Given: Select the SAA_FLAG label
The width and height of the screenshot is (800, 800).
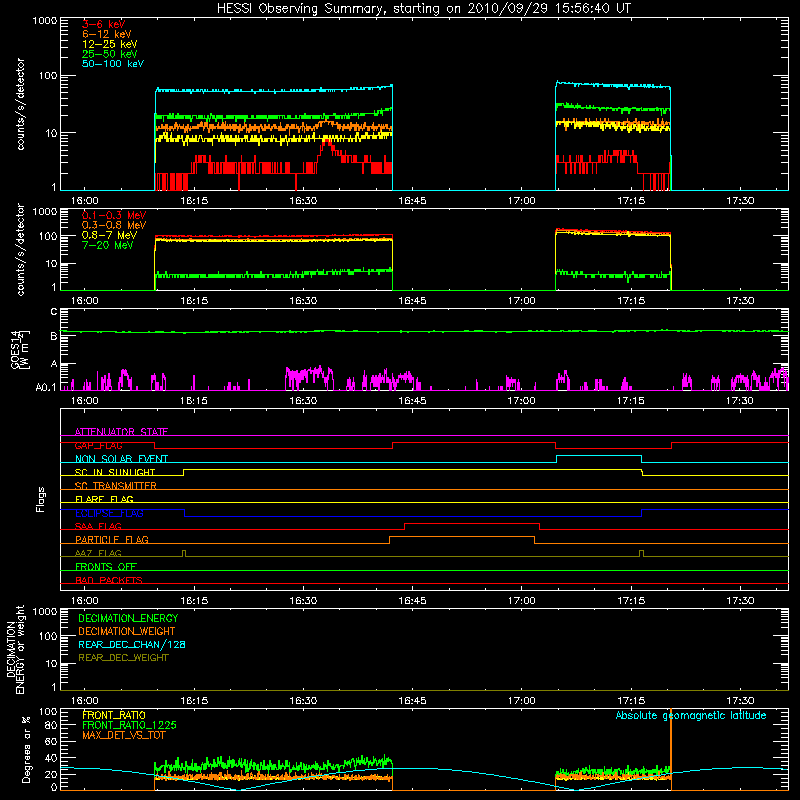Looking at the screenshot, I should point(98,526).
